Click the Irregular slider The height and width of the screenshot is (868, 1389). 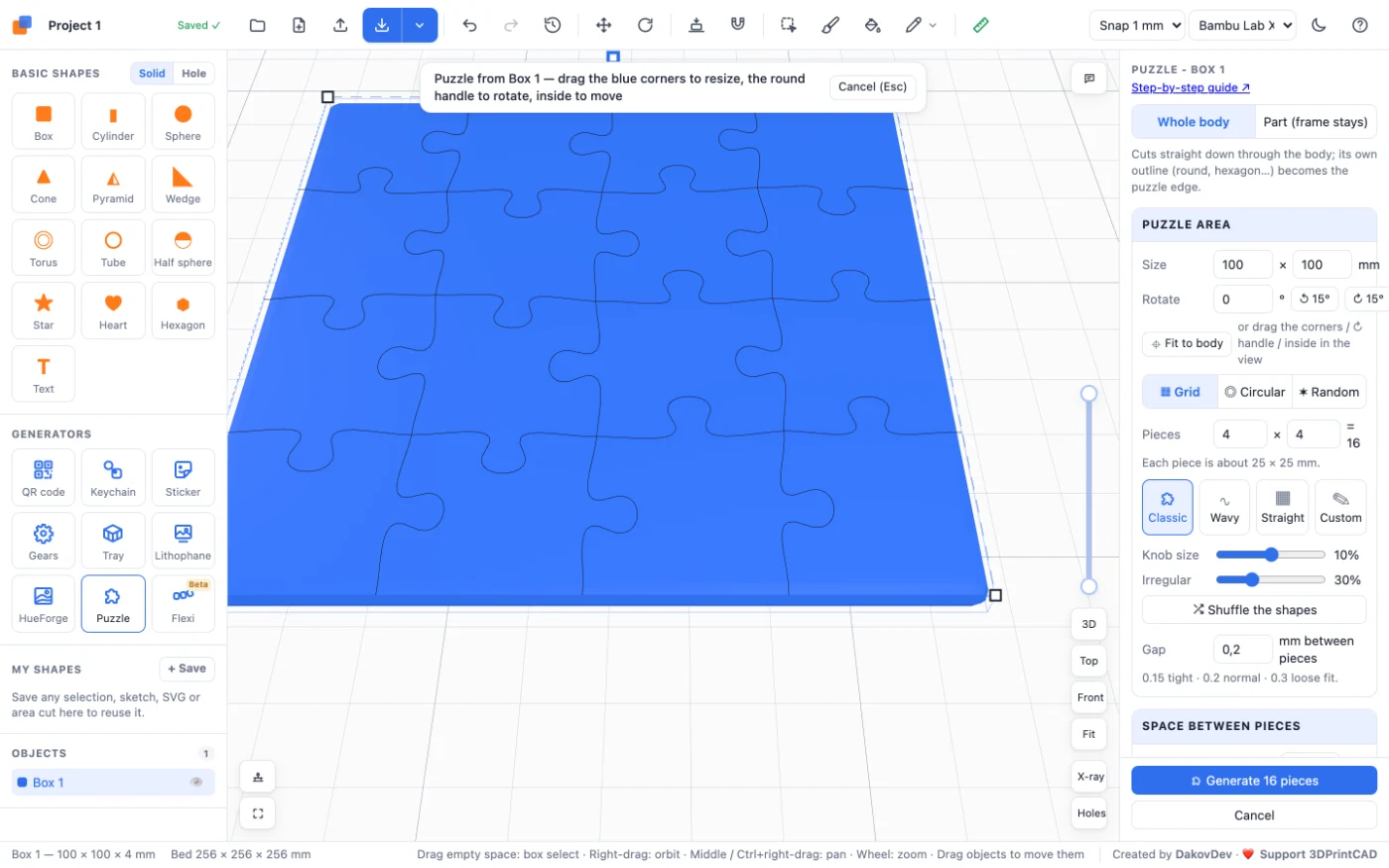(x=1270, y=580)
